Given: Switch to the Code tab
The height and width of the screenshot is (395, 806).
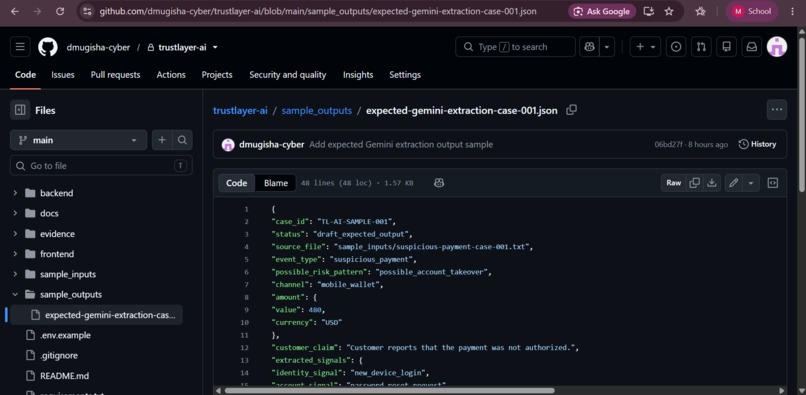Looking at the screenshot, I should coord(25,75).
